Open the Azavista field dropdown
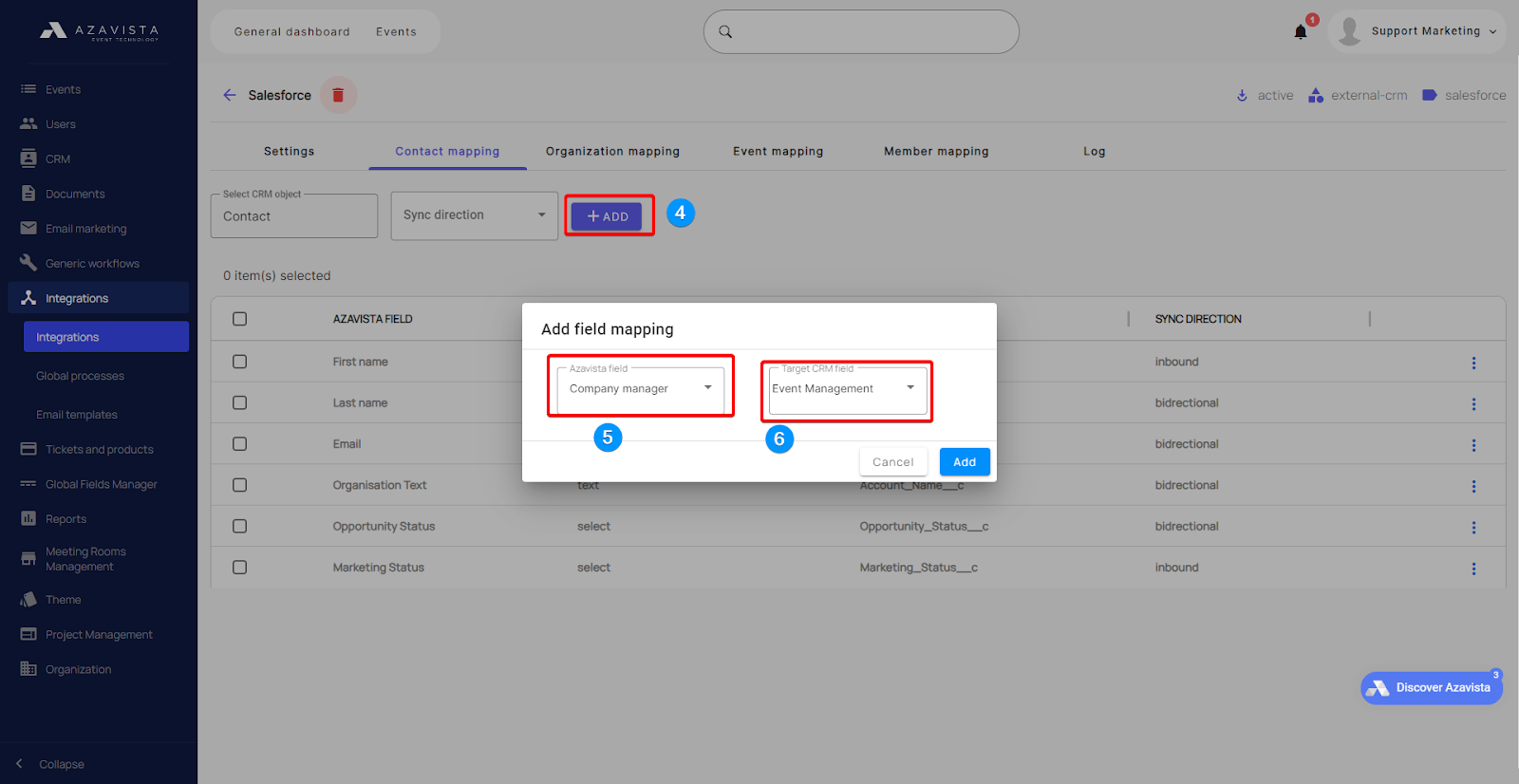This screenshot has height=784, width=1519. (x=641, y=389)
